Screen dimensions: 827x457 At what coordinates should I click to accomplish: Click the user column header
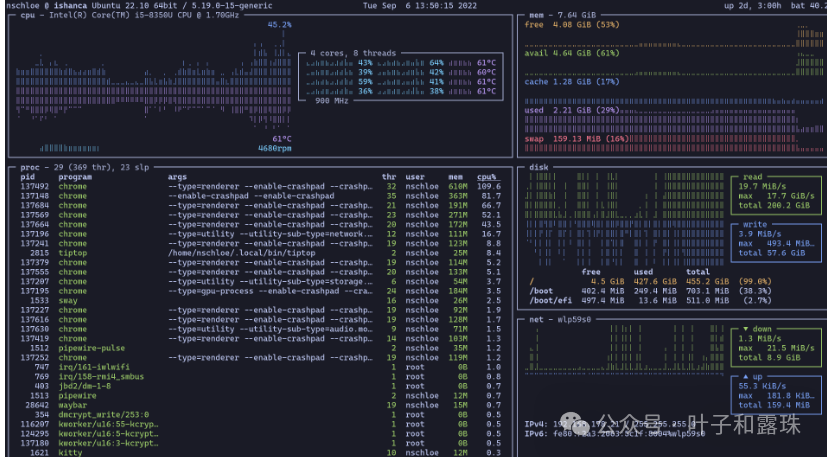[x=416, y=177]
